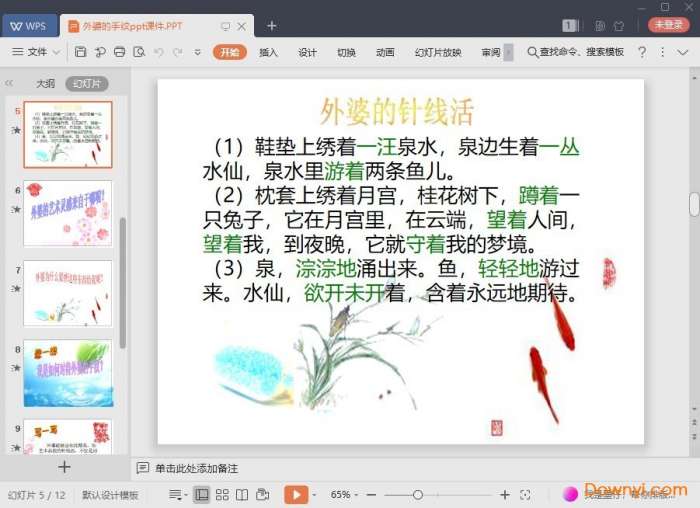Click the animation star under slide 6
The image size is (700, 508).
point(16,209)
